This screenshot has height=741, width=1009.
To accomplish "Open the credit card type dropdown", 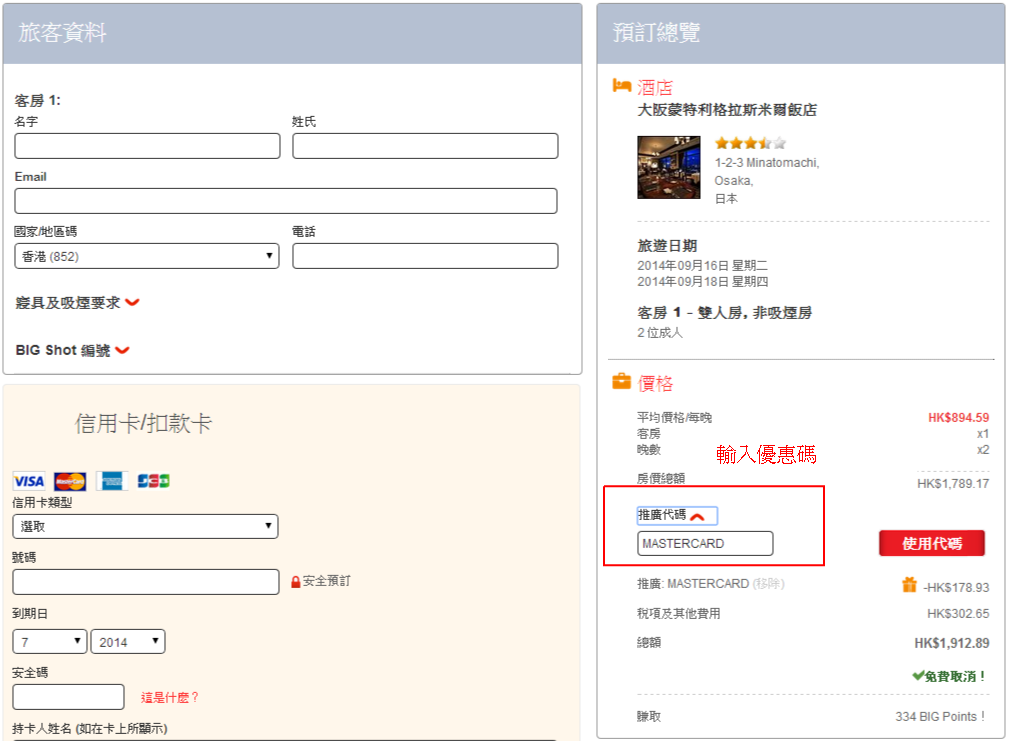I will (145, 526).
